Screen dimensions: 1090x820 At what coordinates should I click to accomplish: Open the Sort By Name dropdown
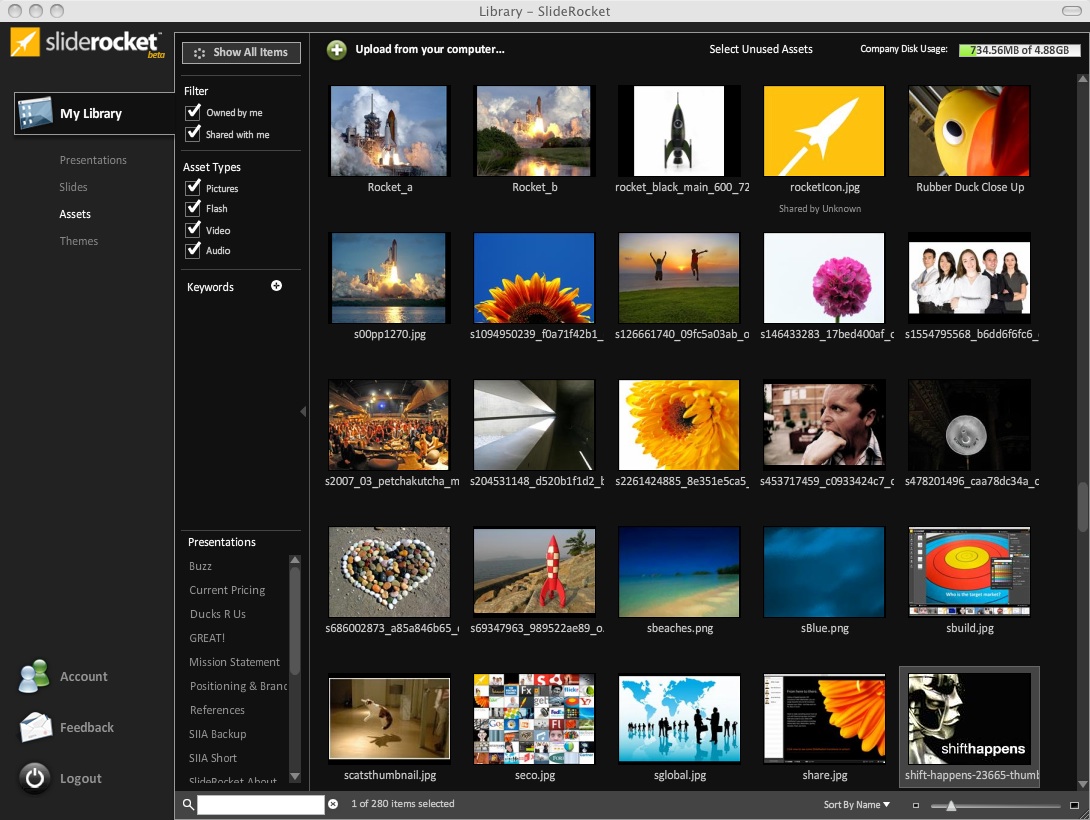click(x=856, y=805)
